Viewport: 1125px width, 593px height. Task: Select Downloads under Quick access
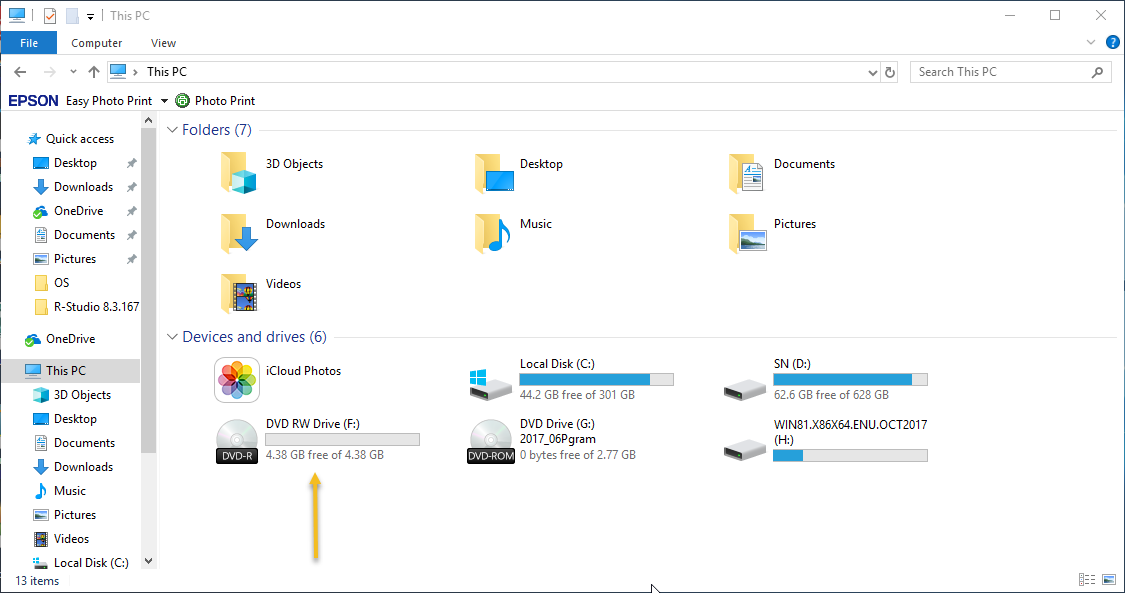pyautogui.click(x=83, y=186)
